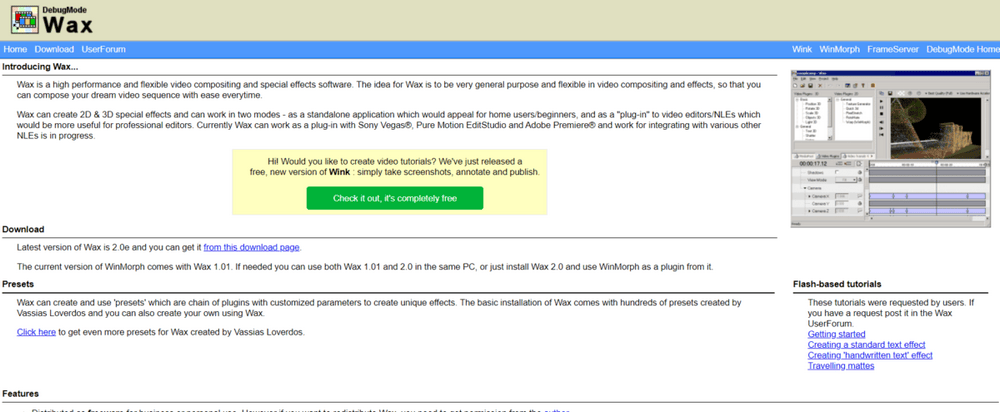
Task: Click 'Click here' for more presets
Action: click(36, 332)
